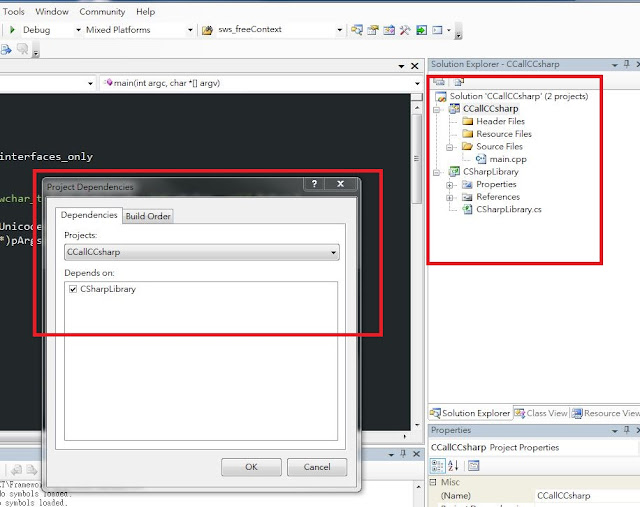Open the Object Browser toolbar icon
Screen dimensions: 640x507
click(x=389, y=30)
